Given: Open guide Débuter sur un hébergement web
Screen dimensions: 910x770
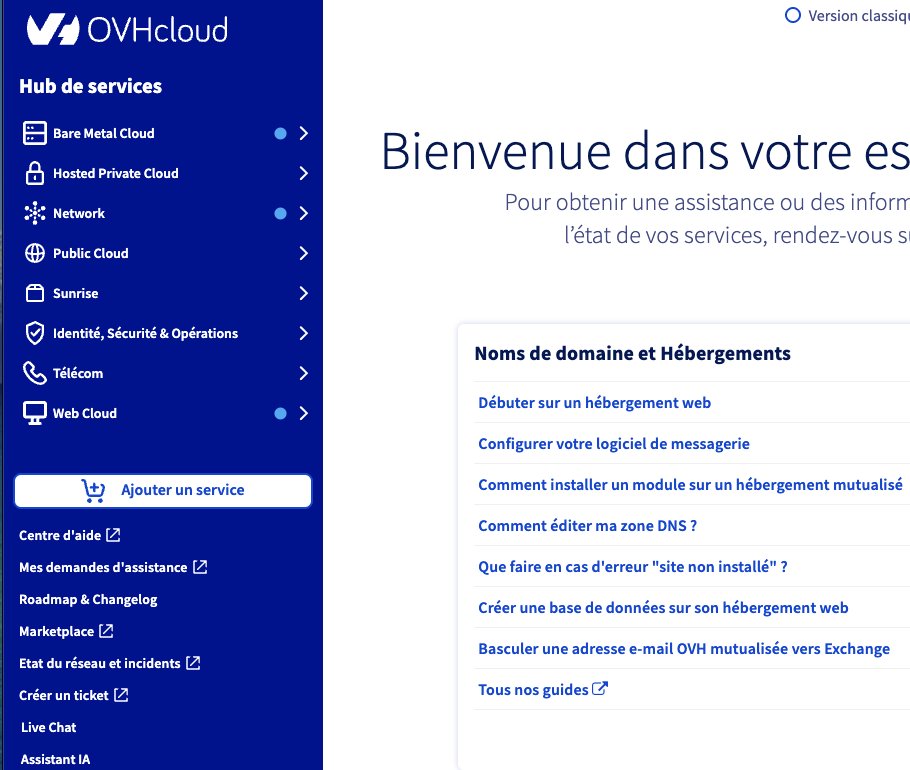Looking at the screenshot, I should tap(594, 403).
